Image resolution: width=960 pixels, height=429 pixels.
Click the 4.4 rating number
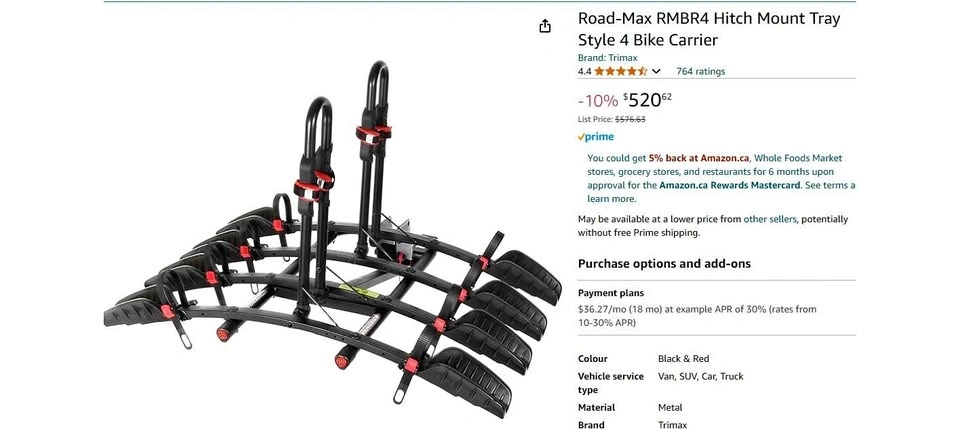pos(584,71)
